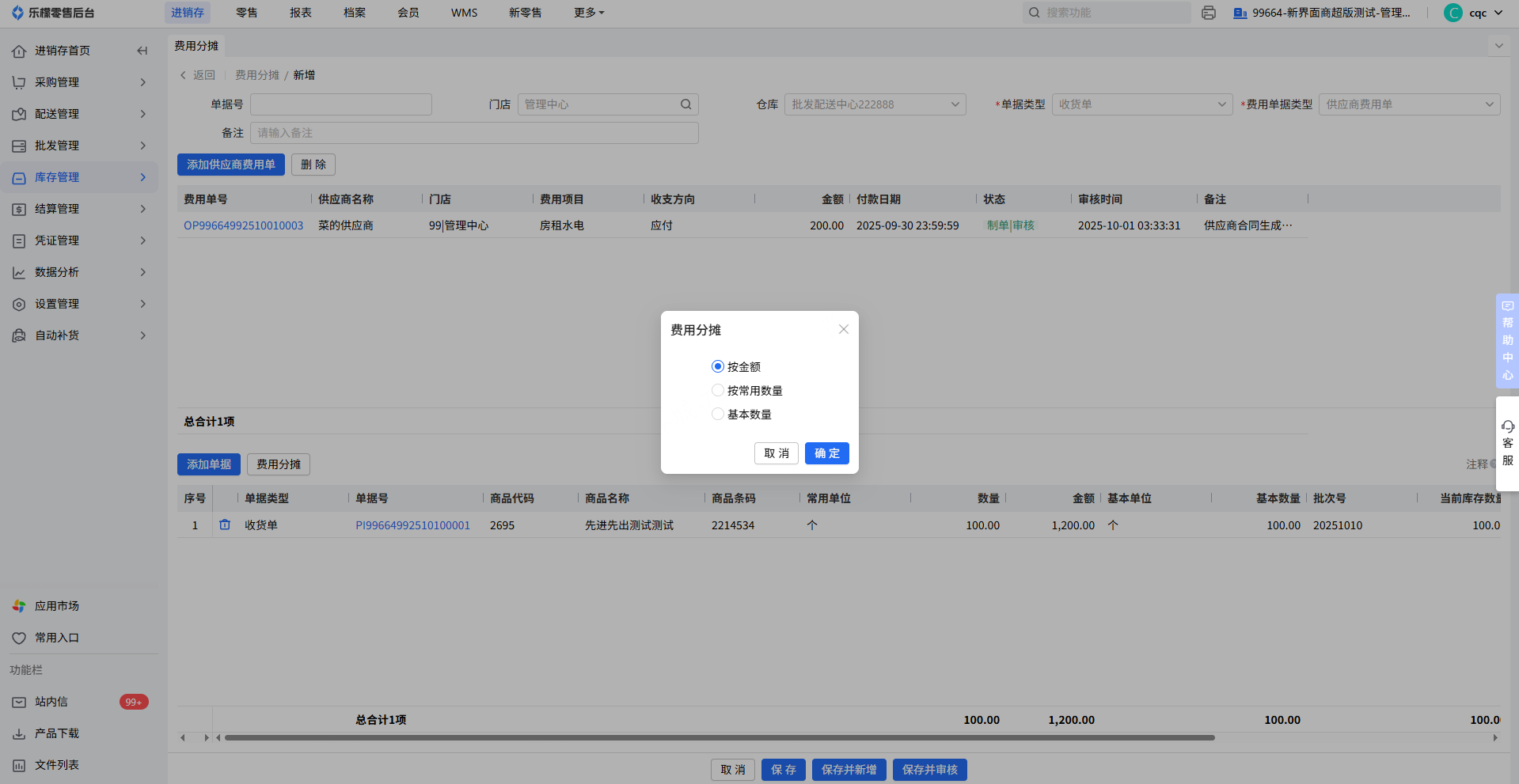Click 取消 in the 费用分摊 dialog
The height and width of the screenshot is (784, 1519).
(x=777, y=453)
